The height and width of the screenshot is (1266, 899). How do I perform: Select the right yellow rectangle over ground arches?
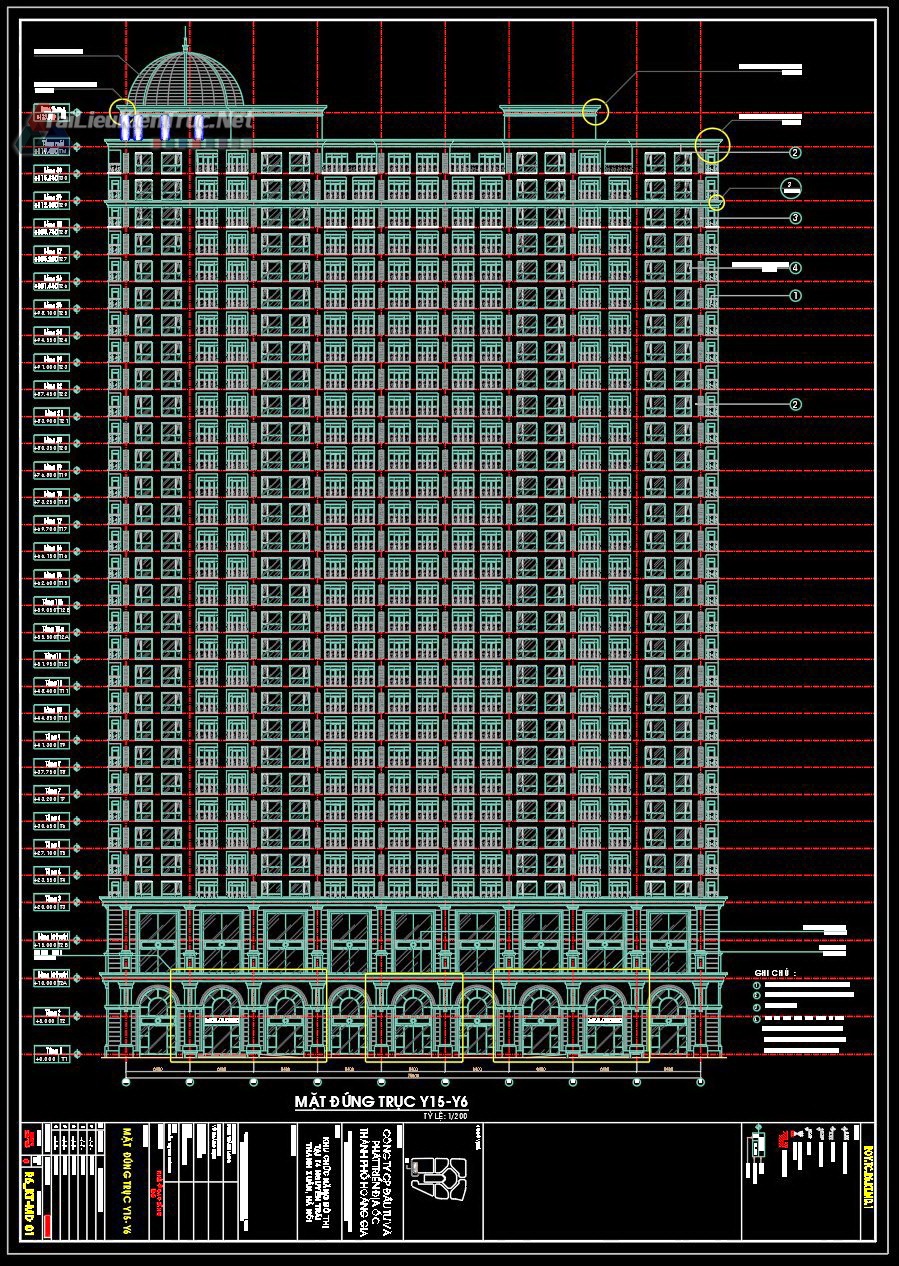point(571,1014)
